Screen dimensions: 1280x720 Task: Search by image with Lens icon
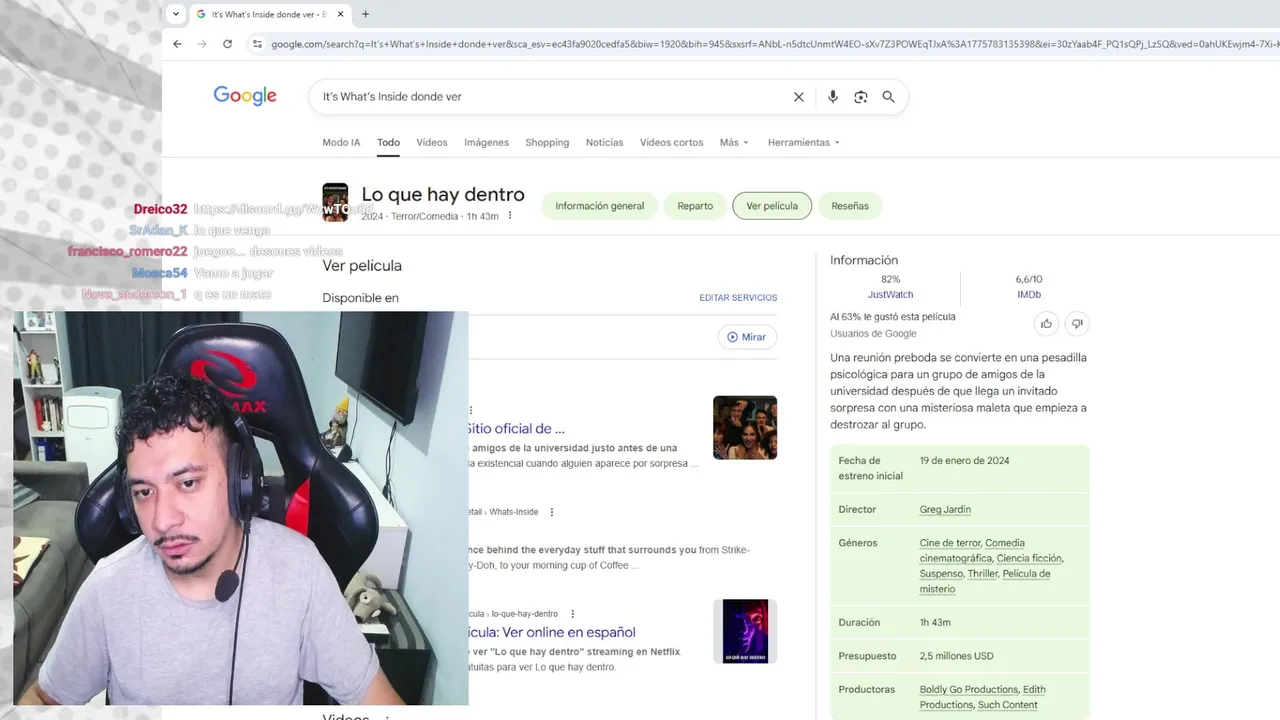click(860, 97)
